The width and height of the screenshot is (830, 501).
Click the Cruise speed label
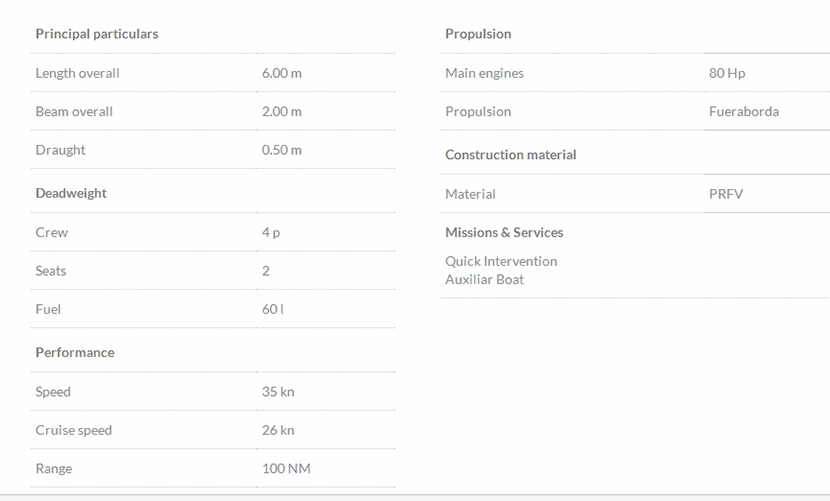74,430
